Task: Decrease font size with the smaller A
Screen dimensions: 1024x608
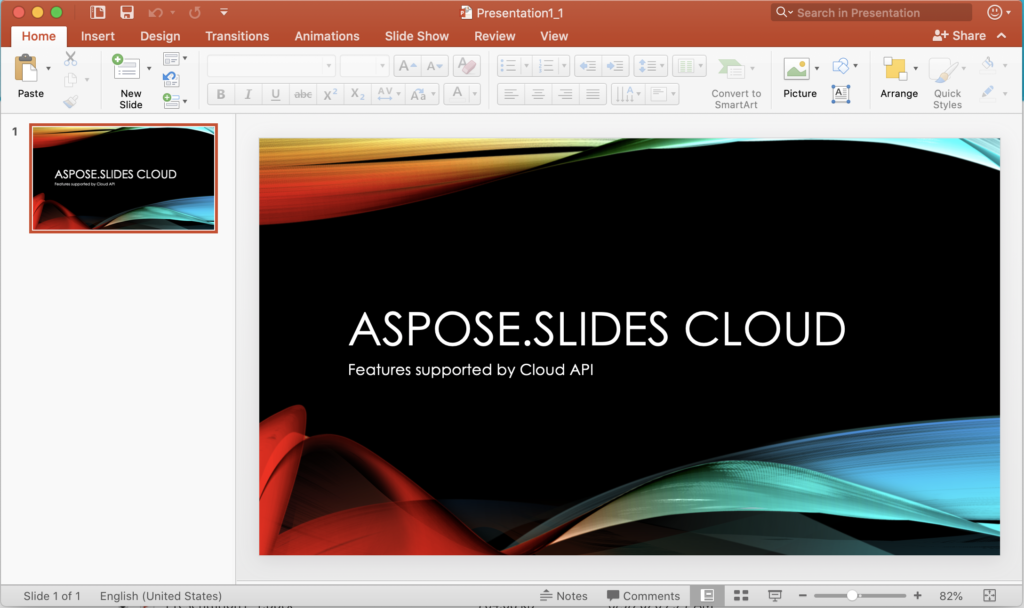Action: pyautogui.click(x=434, y=66)
